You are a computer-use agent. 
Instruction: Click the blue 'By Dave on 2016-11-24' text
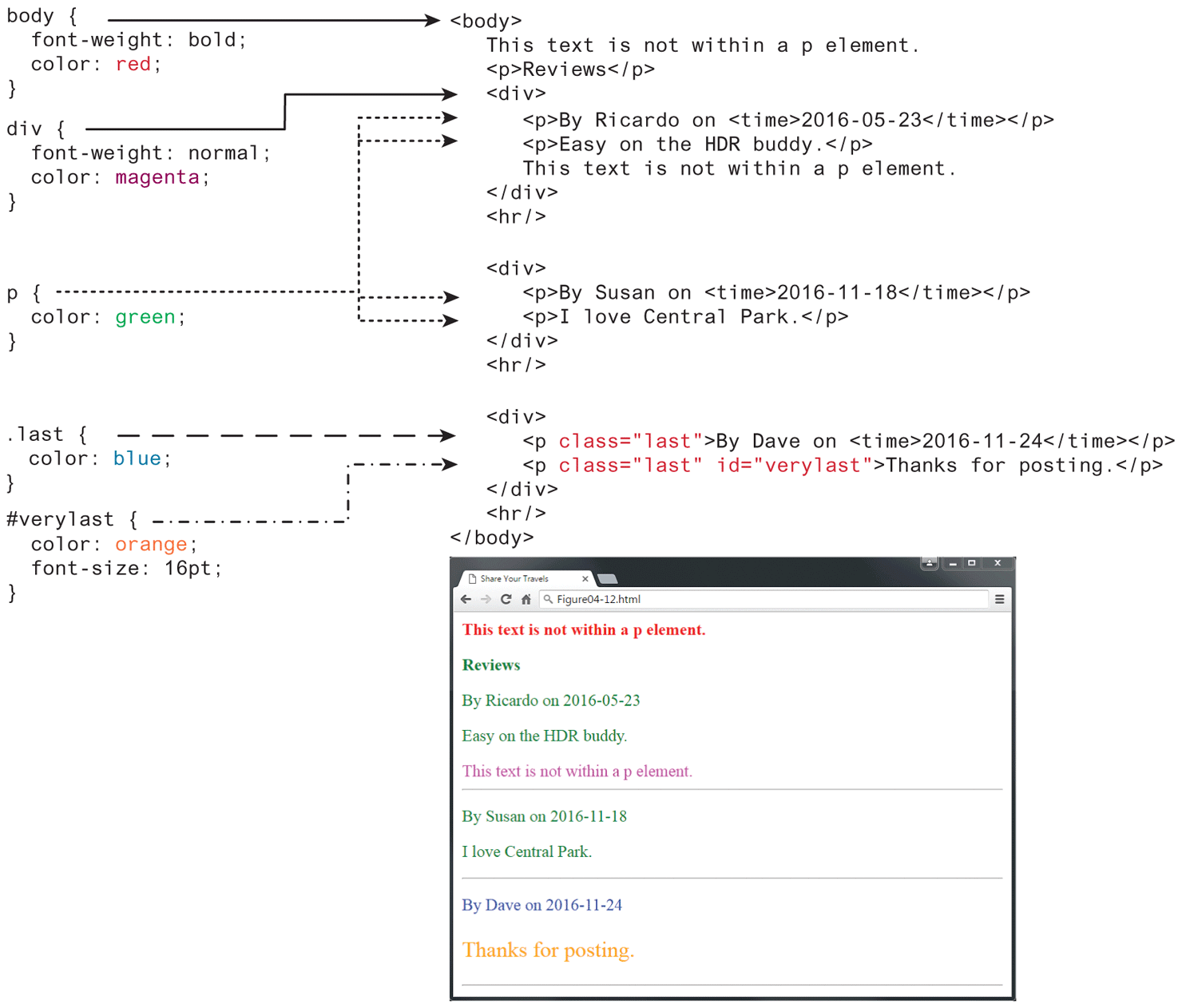tap(541, 905)
